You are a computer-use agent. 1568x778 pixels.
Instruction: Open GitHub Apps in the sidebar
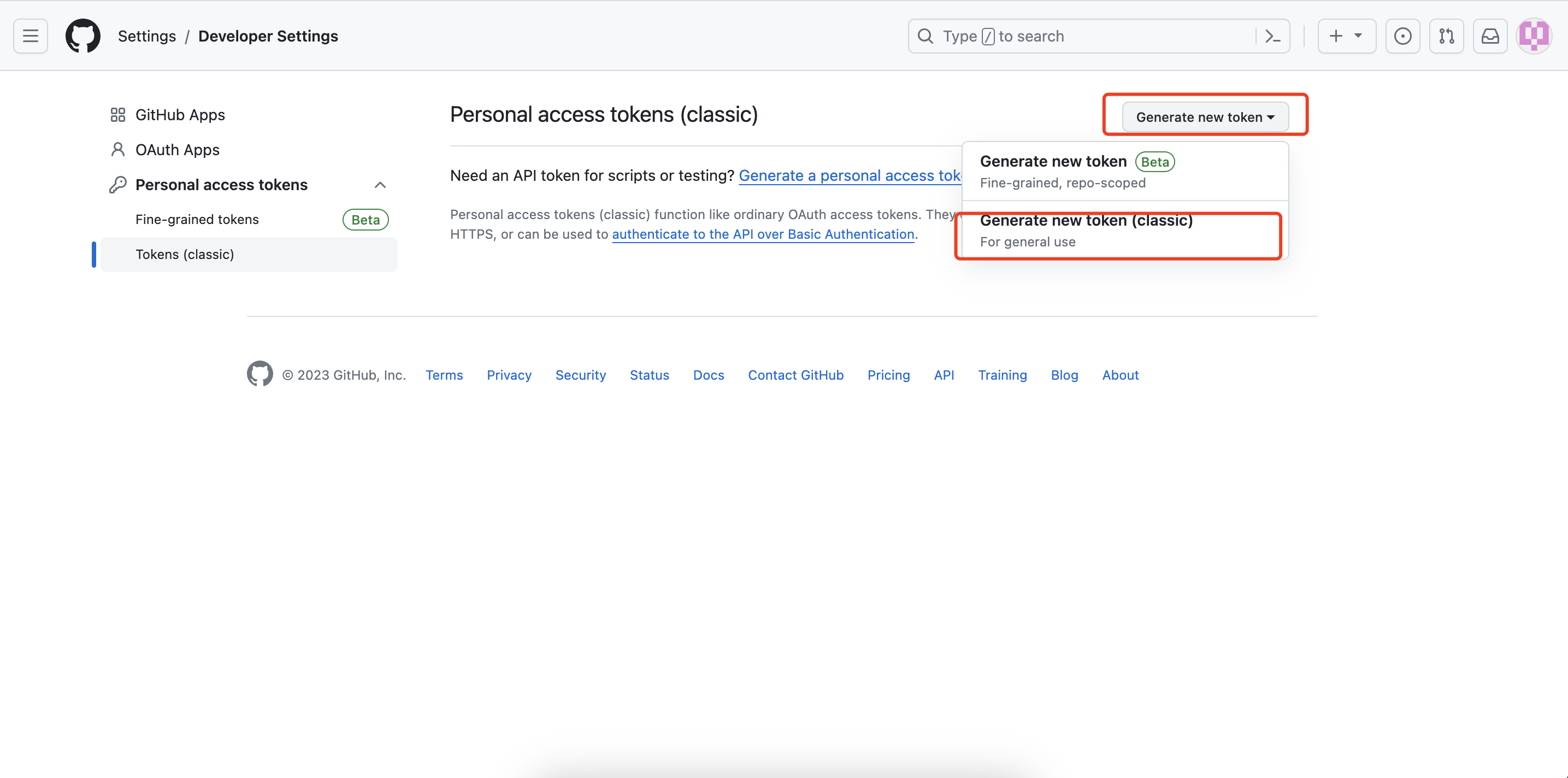[180, 115]
